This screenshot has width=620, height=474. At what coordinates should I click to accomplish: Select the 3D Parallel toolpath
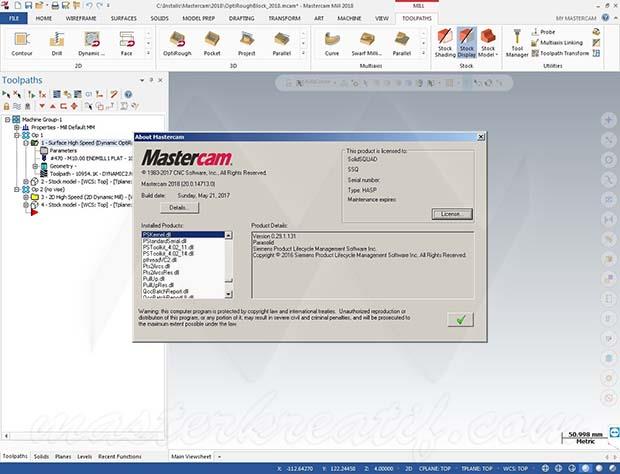click(x=282, y=44)
